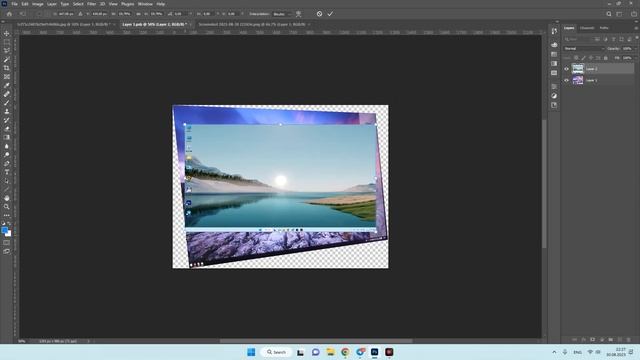
Task: Change the screen mode at toolbar bottom
Action: [7, 251]
